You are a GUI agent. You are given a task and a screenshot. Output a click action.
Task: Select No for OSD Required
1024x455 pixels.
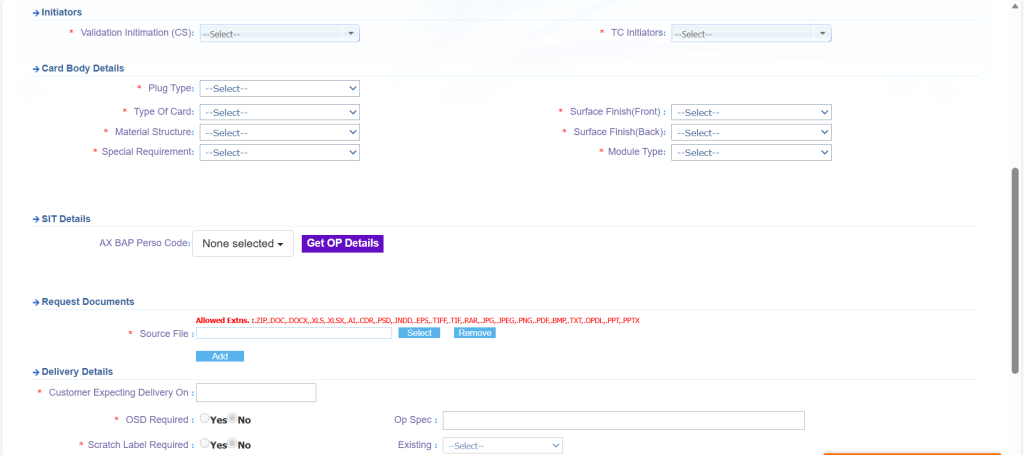point(233,419)
